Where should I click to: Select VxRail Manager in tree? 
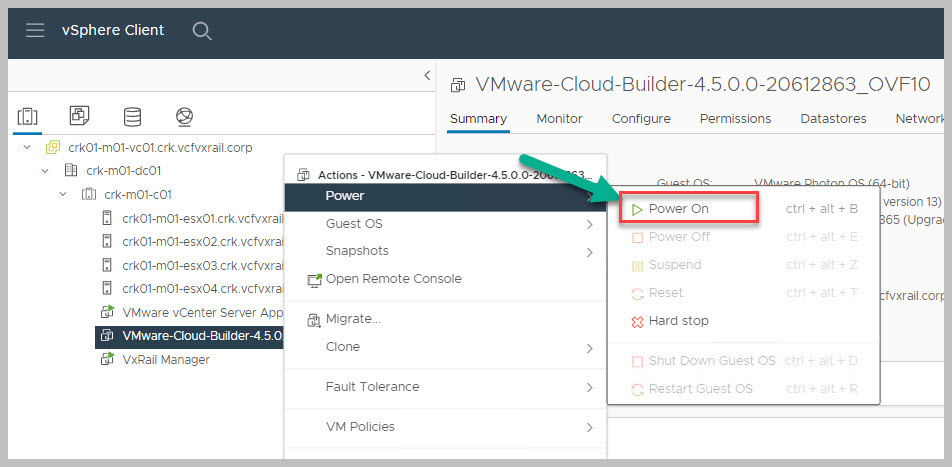(166, 359)
